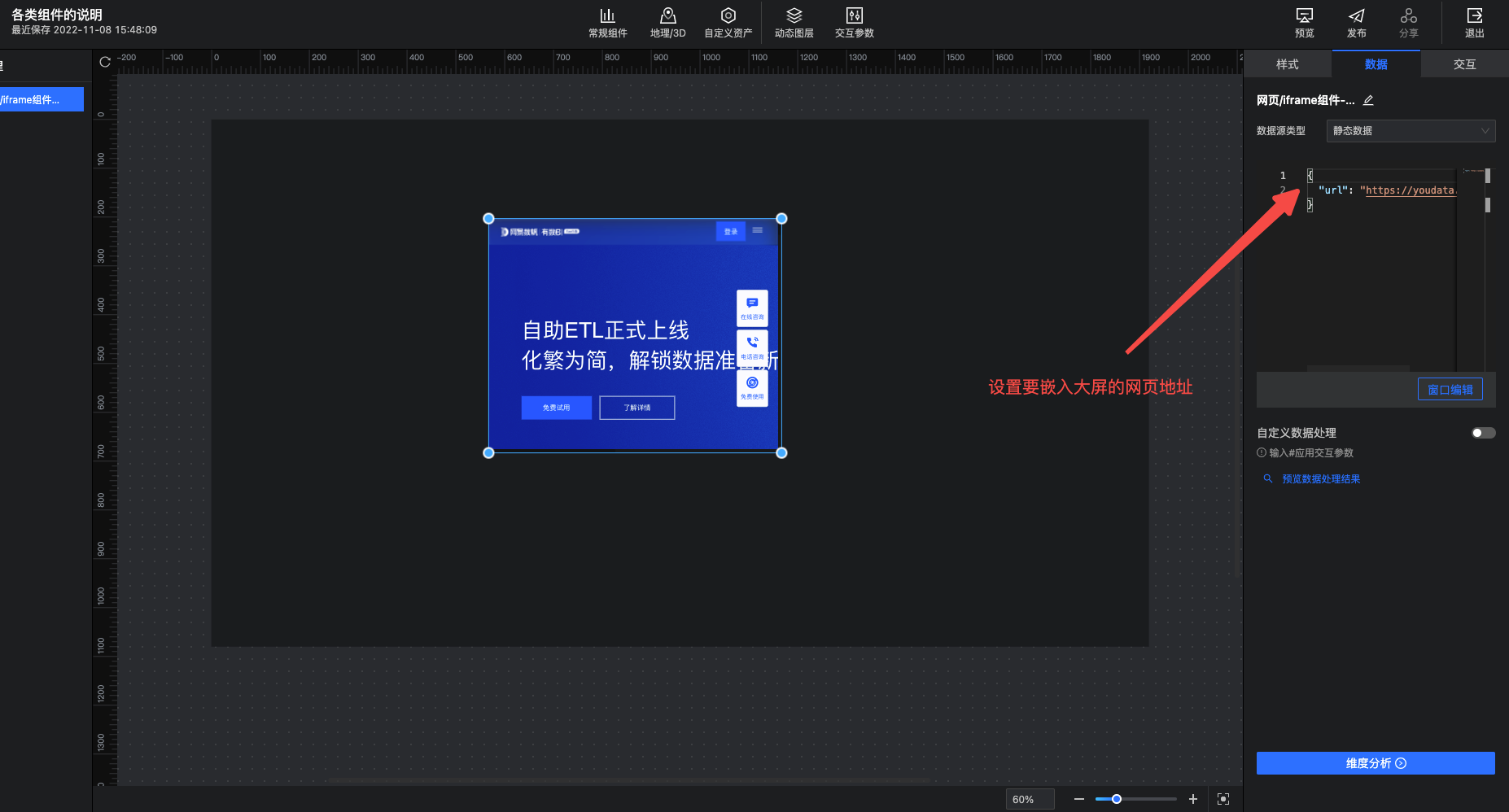Click the 维度分析 button
1509x812 pixels.
1376,763
